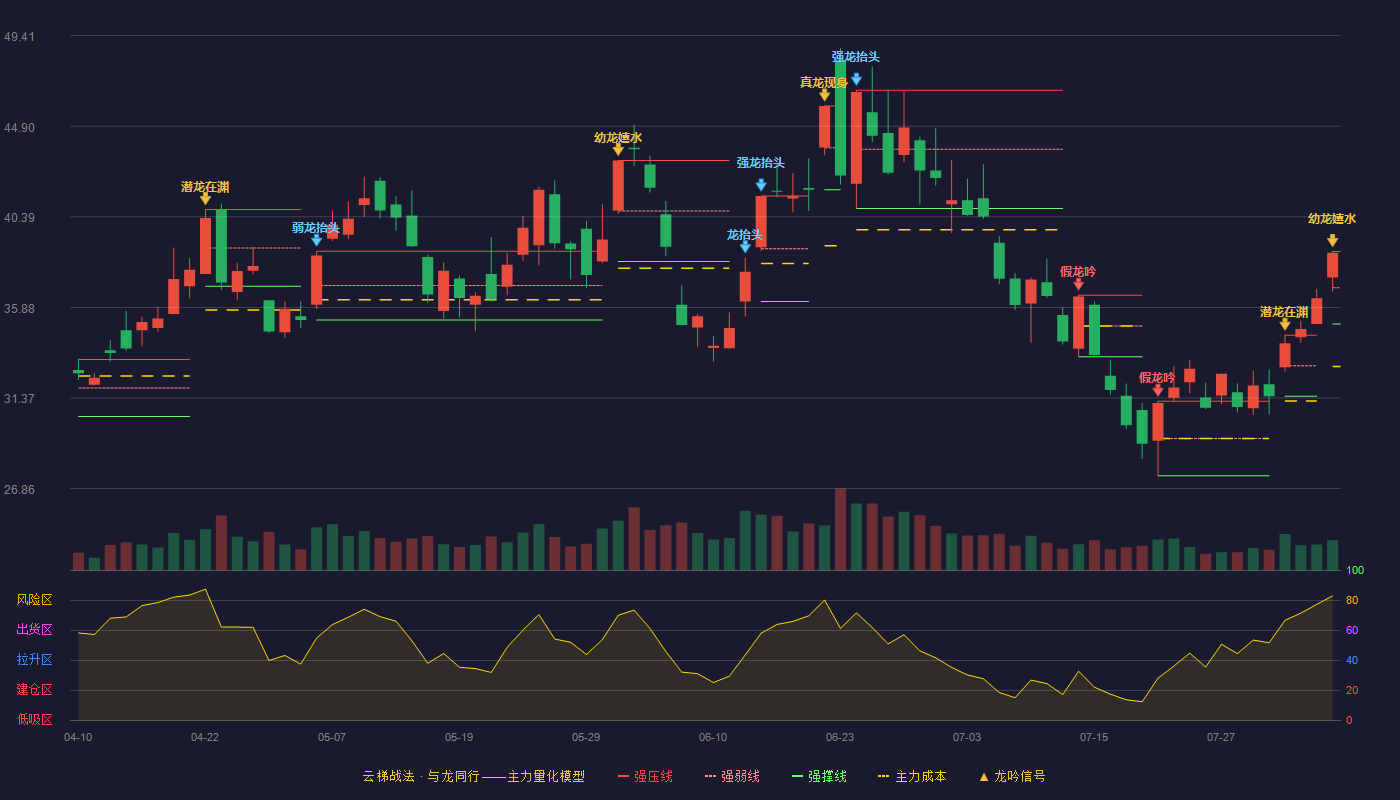Click the 05-19 date label
Screen dimensions: 1400x800
point(459,737)
